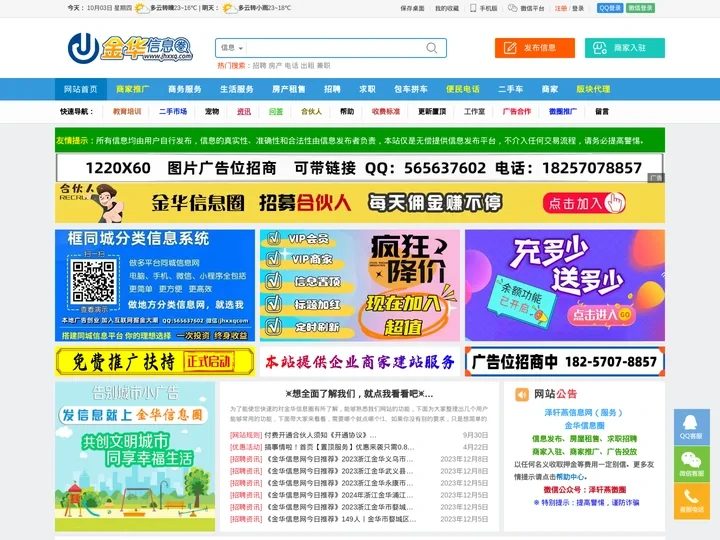Open headline 想全面了解我们，就点我看看吧
This screenshot has width=720, height=540.
pos(359,394)
